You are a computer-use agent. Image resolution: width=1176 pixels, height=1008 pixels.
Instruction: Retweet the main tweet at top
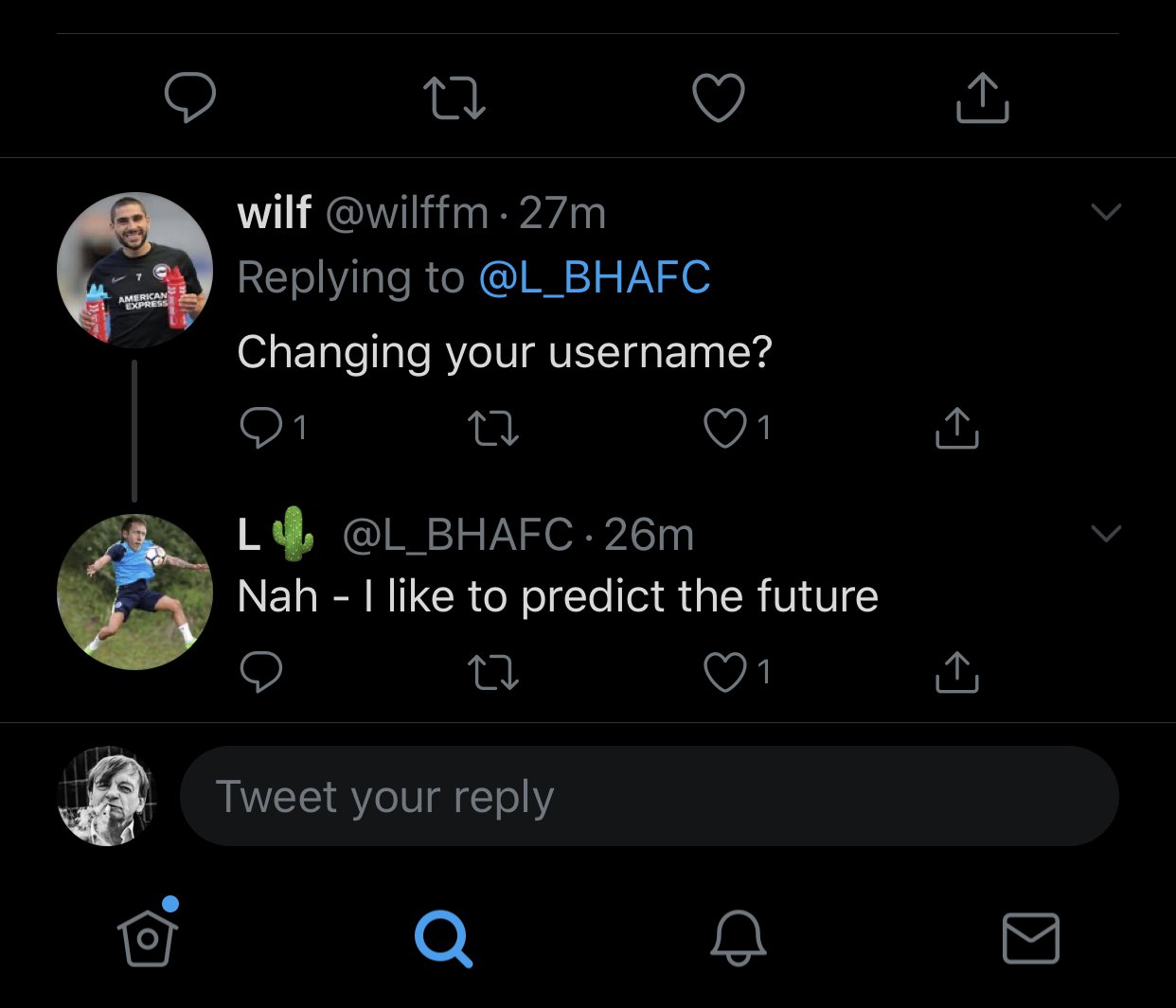[x=454, y=97]
